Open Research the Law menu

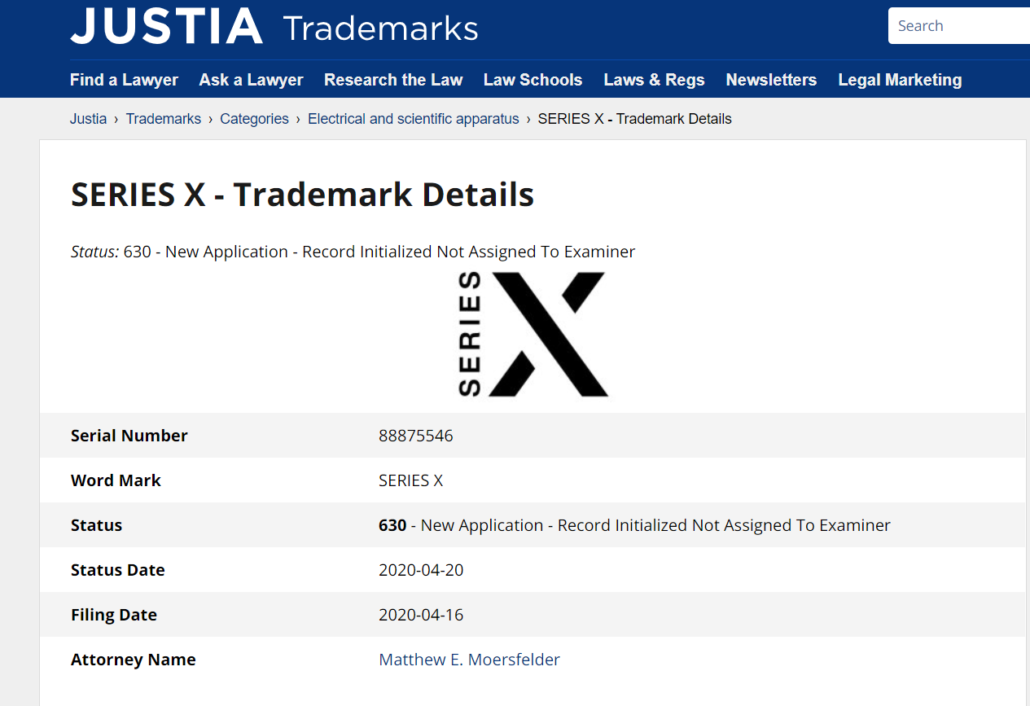393,80
